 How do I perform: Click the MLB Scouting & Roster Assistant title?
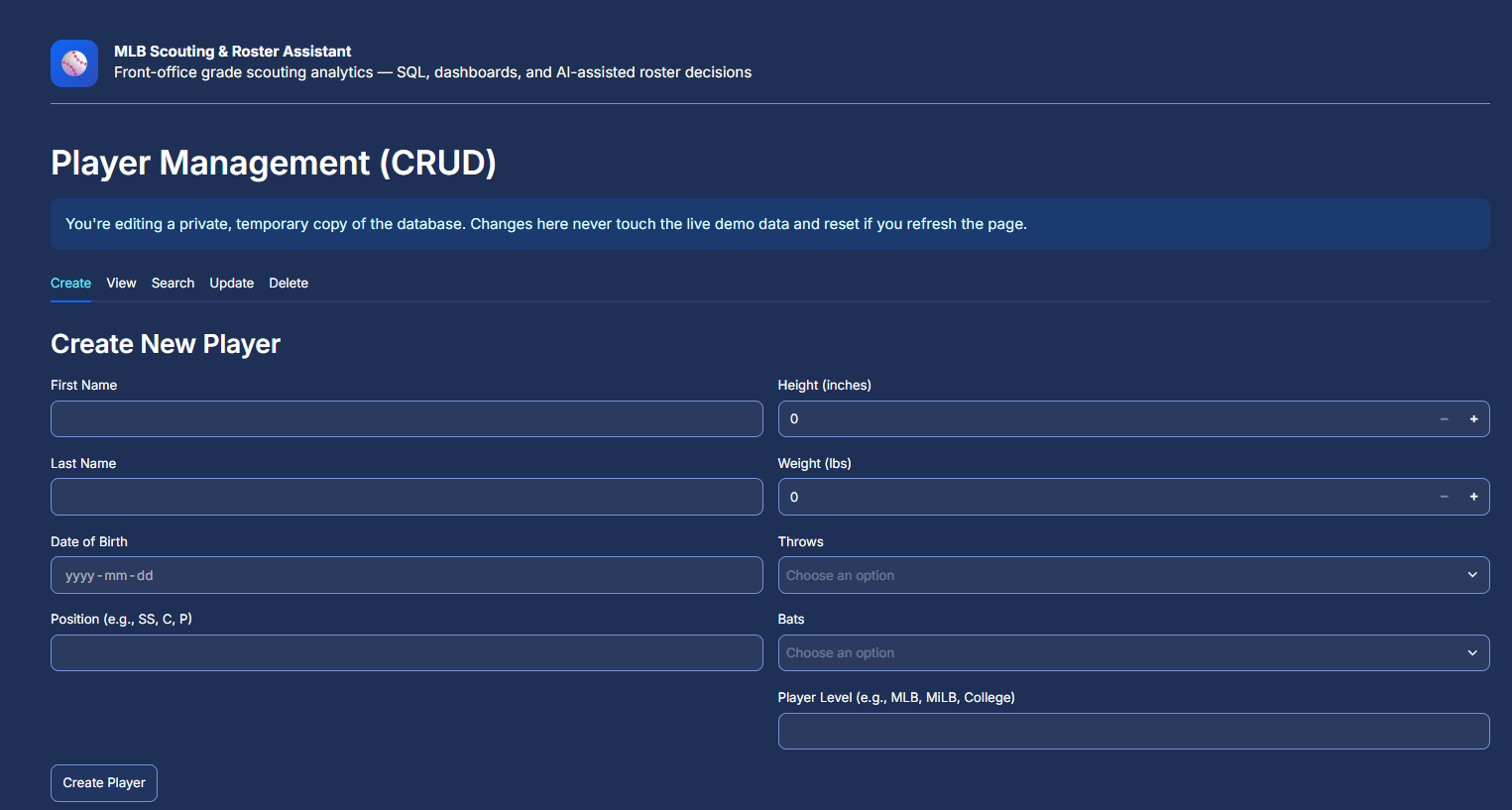(232, 52)
